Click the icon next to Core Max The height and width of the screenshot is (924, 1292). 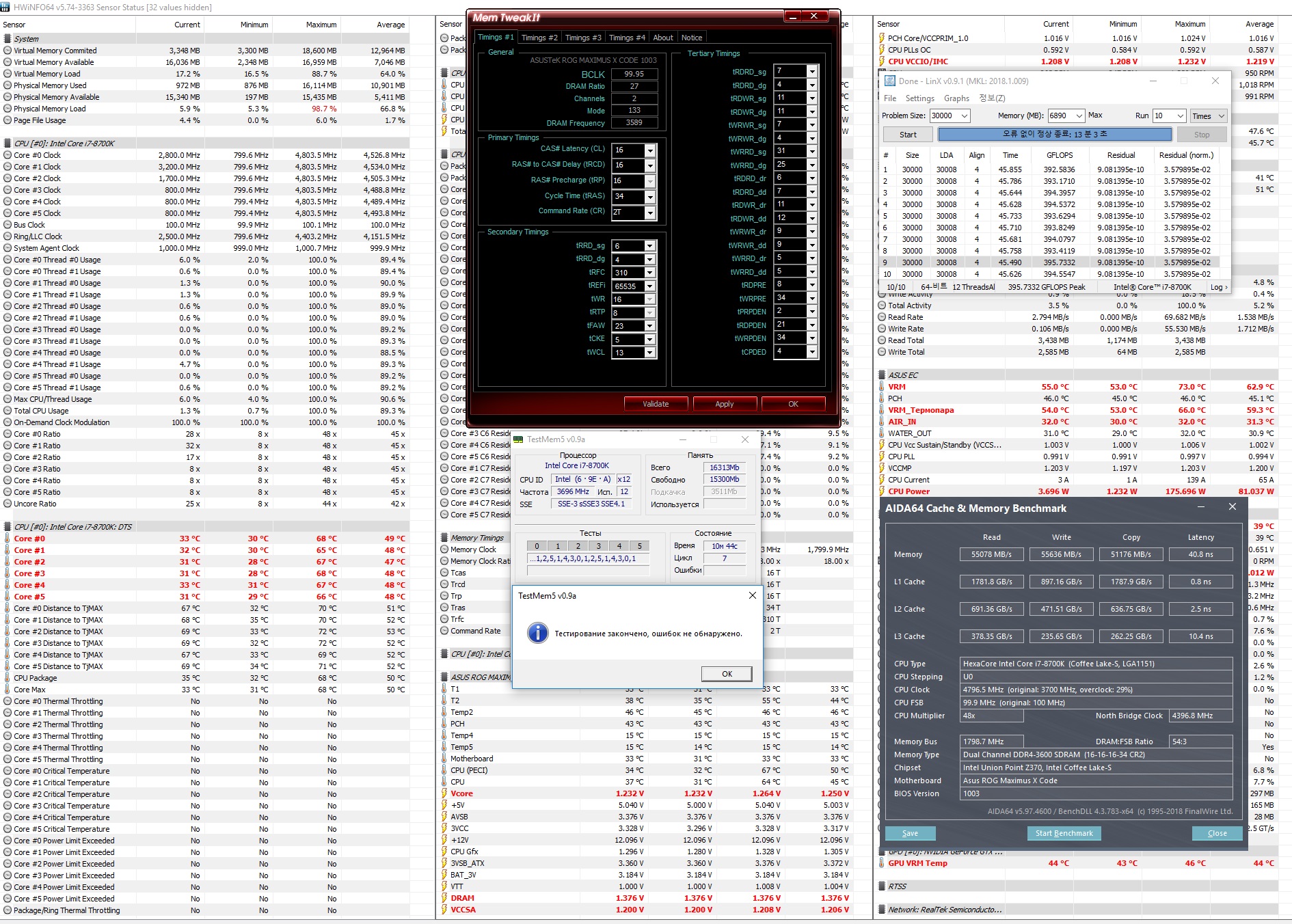tap(8, 690)
